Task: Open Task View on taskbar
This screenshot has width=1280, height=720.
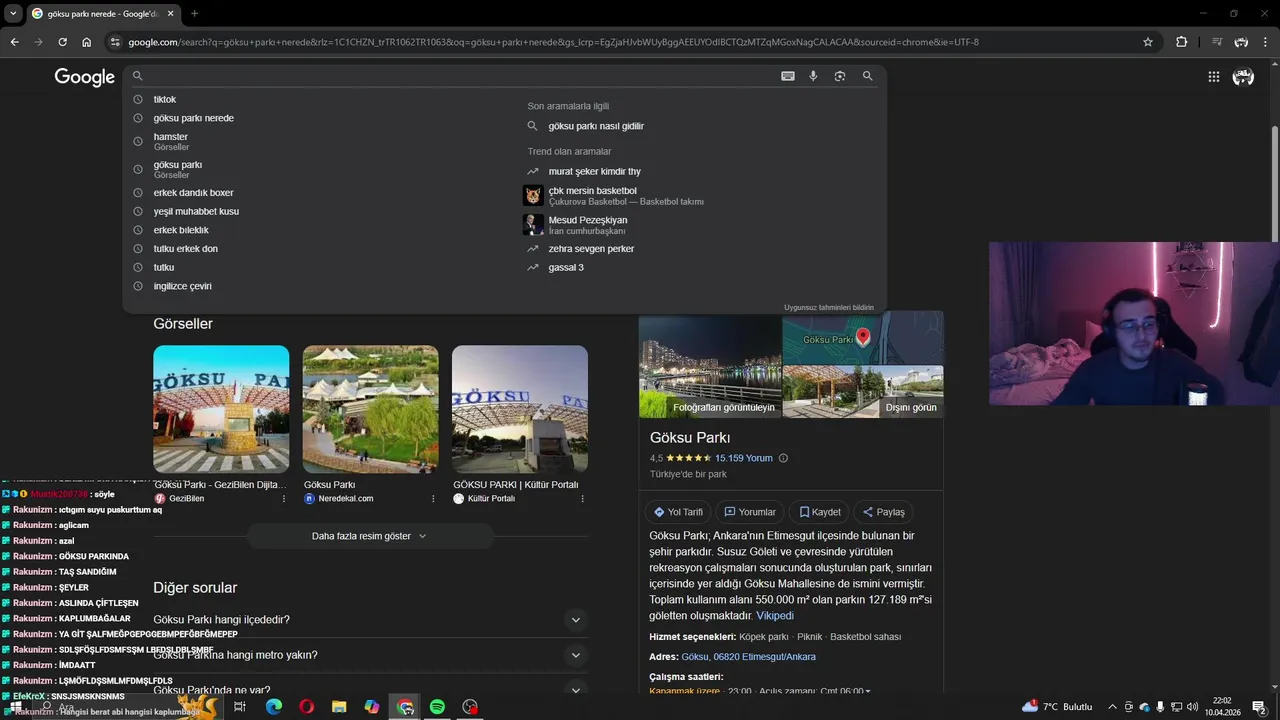Action: [240, 707]
